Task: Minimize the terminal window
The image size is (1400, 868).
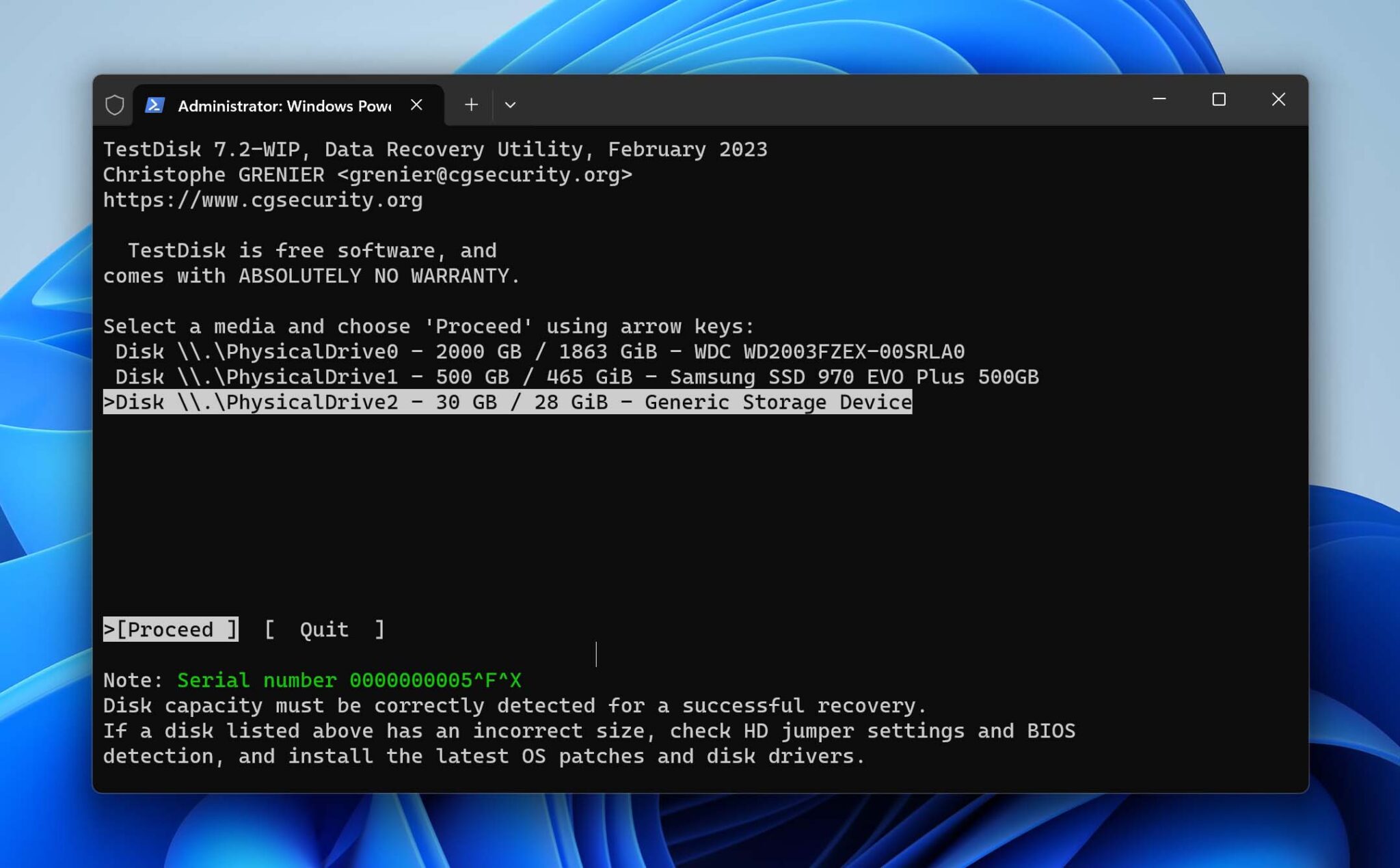Action: pos(1159,100)
